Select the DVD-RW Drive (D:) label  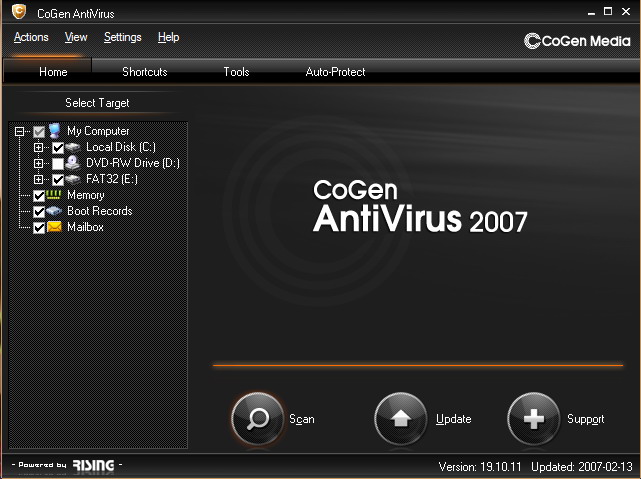(x=133, y=163)
